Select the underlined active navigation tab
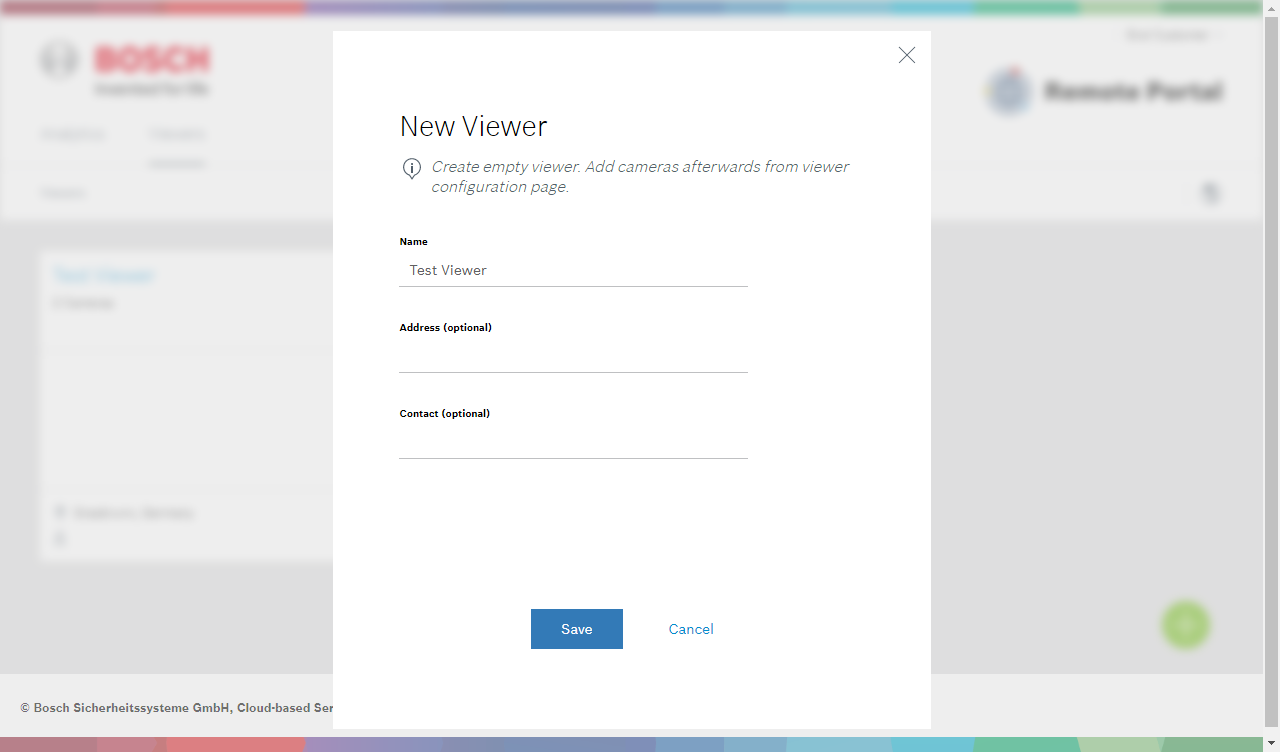 pyautogui.click(x=177, y=134)
